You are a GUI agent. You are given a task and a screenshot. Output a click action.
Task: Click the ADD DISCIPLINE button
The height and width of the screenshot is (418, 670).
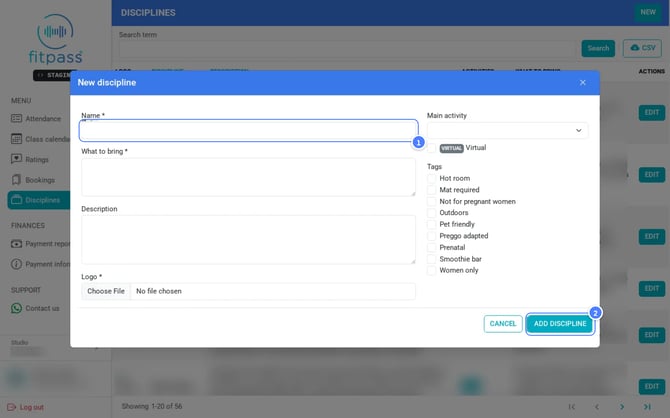click(560, 324)
